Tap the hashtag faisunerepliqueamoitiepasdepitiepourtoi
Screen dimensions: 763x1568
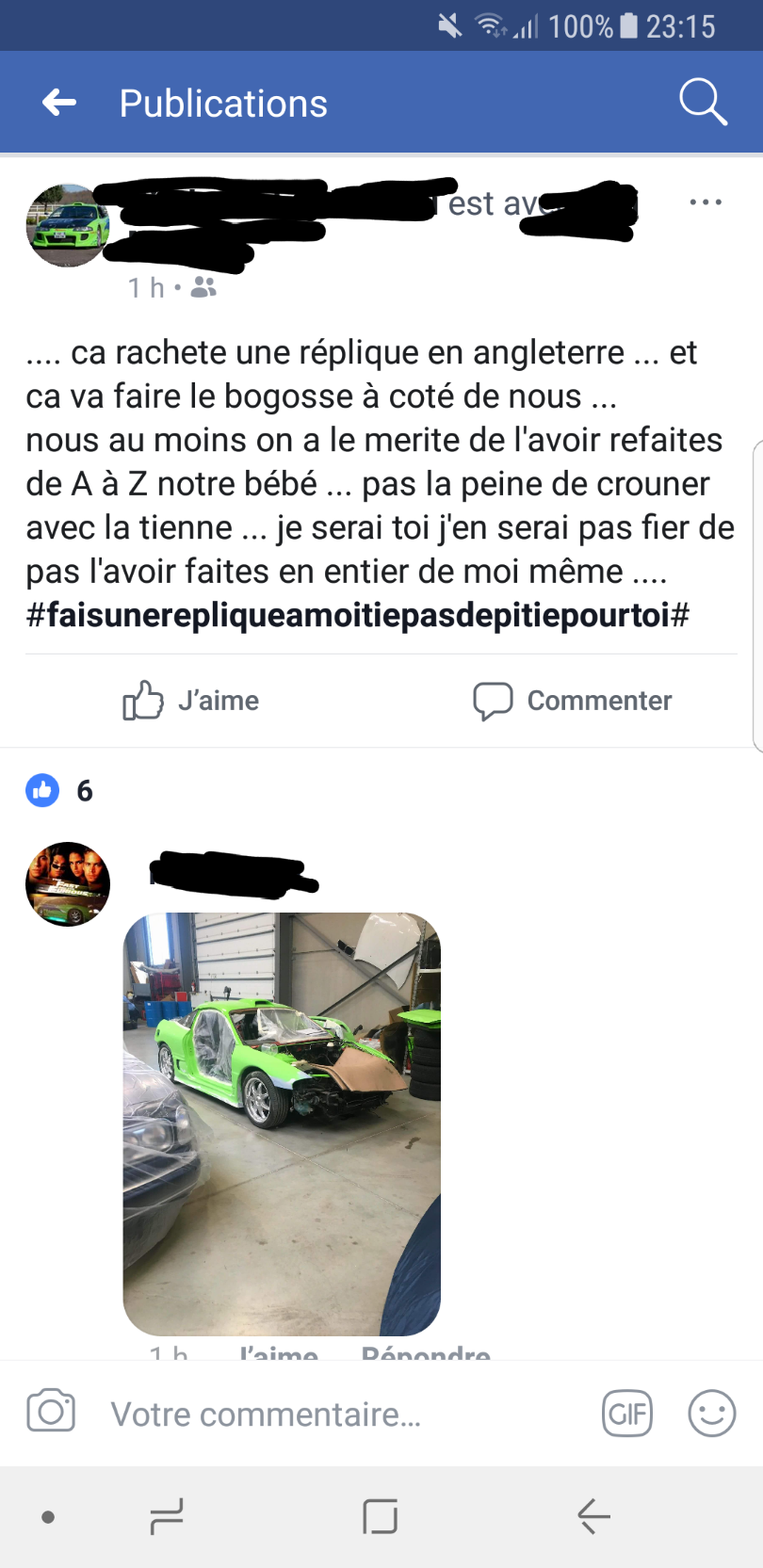pyautogui.click(x=358, y=615)
